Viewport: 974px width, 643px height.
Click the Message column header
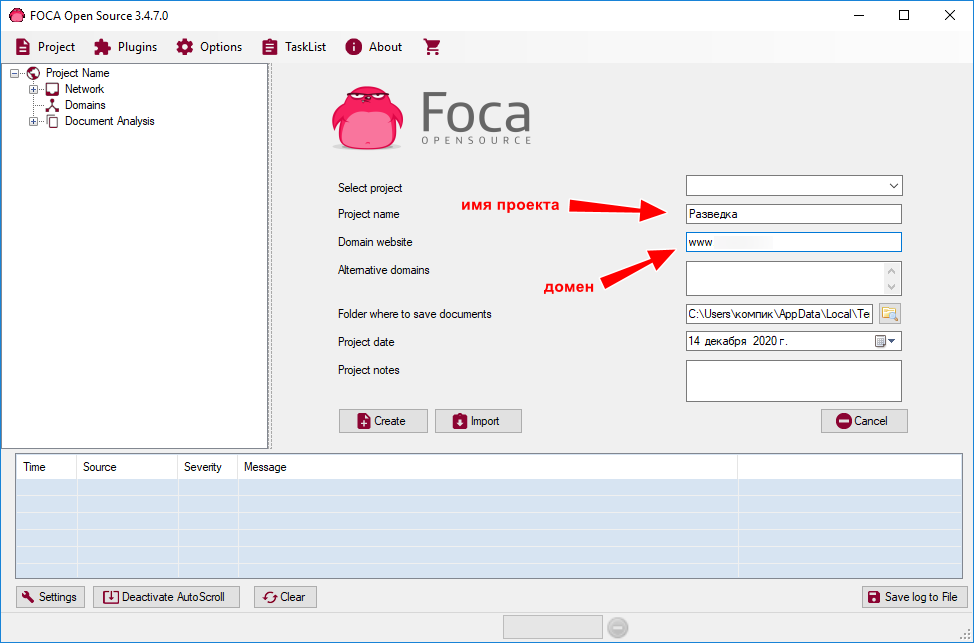point(488,467)
